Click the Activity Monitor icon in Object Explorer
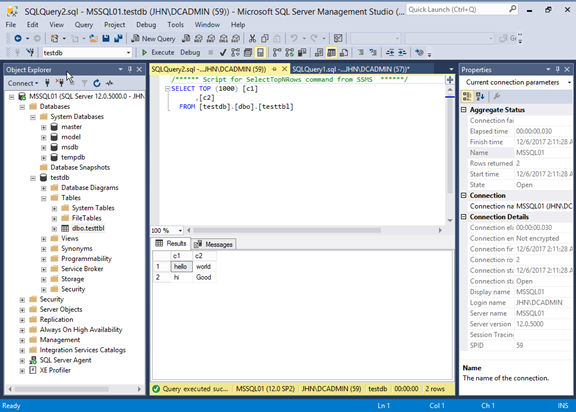Image resolution: width=576 pixels, height=412 pixels. click(x=109, y=83)
